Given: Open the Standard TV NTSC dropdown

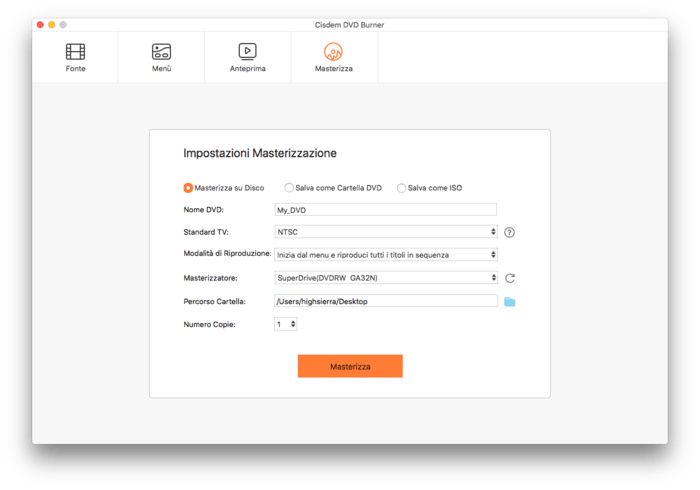Looking at the screenshot, I should [385, 232].
